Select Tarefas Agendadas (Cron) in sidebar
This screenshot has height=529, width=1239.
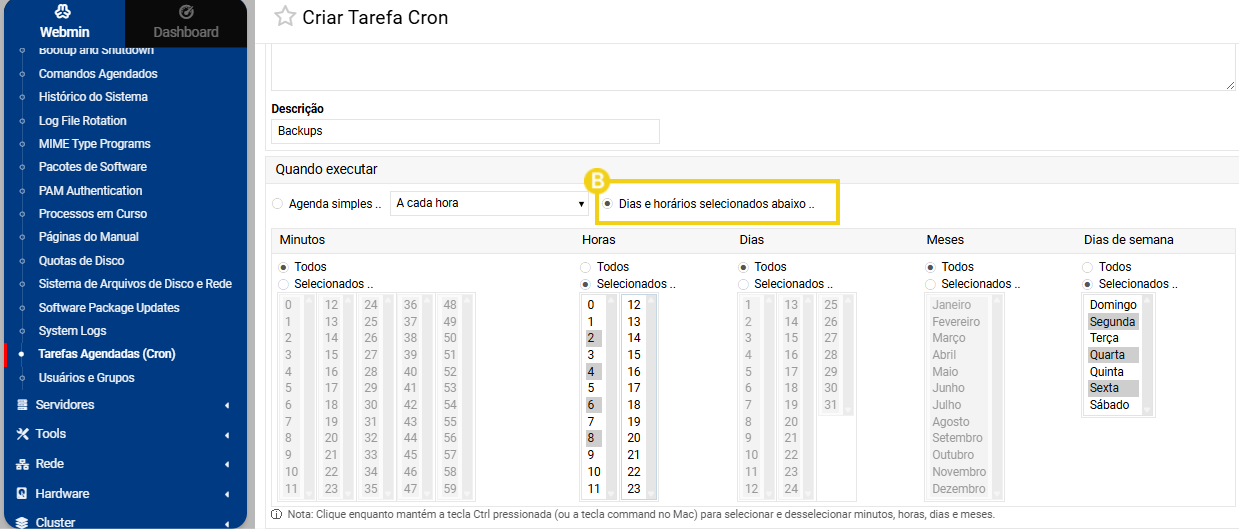pyautogui.click(x=107, y=354)
